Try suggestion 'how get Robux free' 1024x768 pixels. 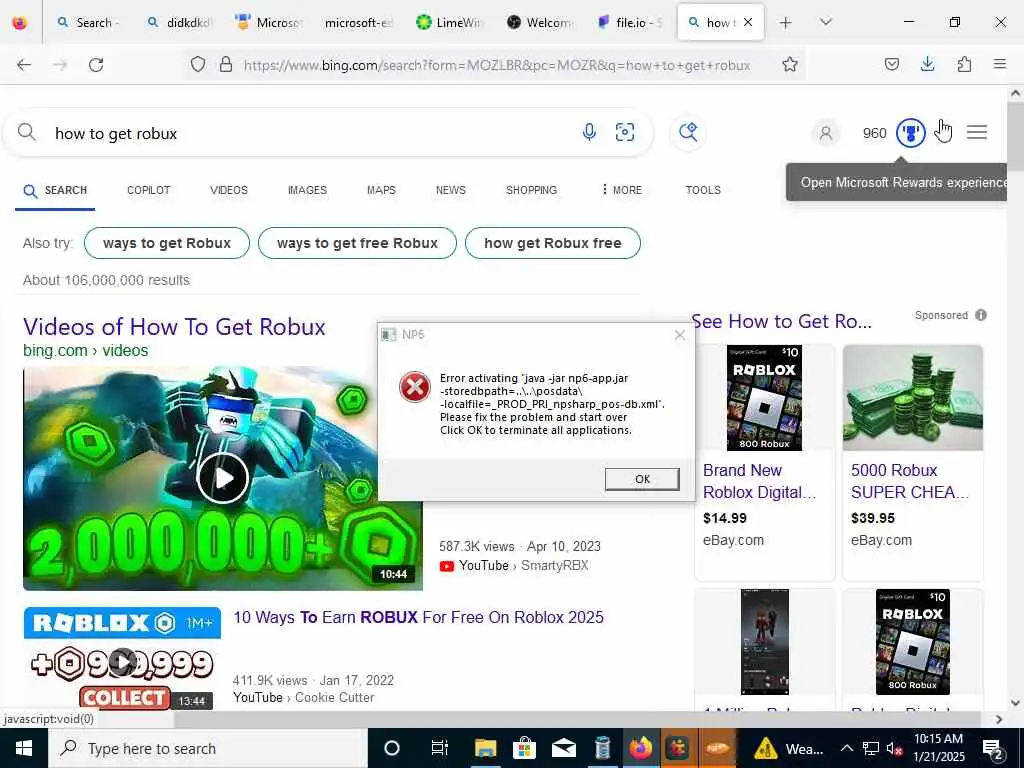coord(552,243)
